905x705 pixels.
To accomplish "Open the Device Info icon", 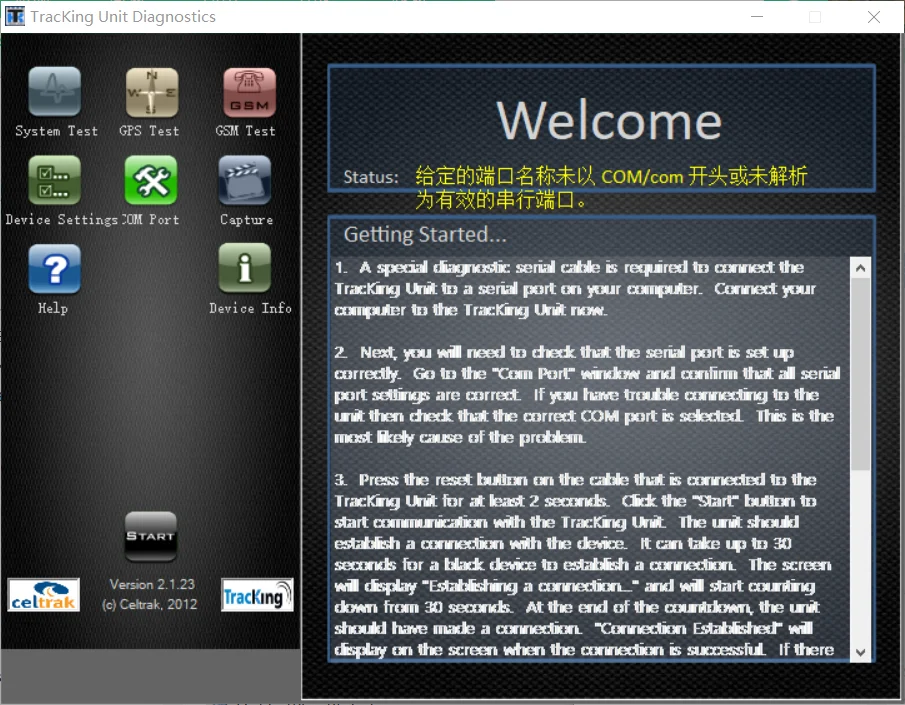I will pos(245,268).
